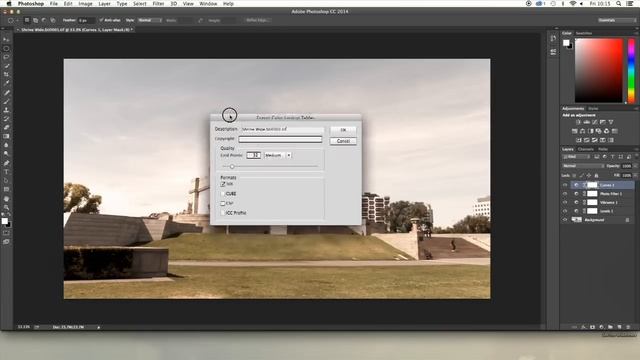Open the Medium quality dropdown
The image size is (640, 360).
click(278, 156)
